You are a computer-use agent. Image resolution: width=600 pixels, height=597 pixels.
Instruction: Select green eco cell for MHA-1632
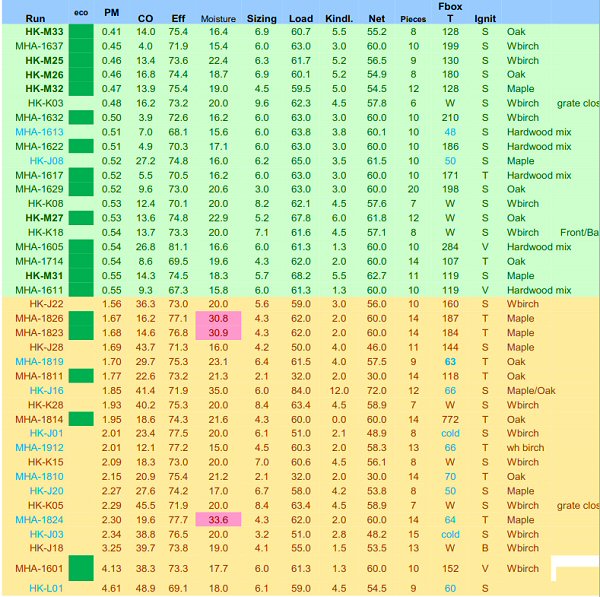point(81,117)
